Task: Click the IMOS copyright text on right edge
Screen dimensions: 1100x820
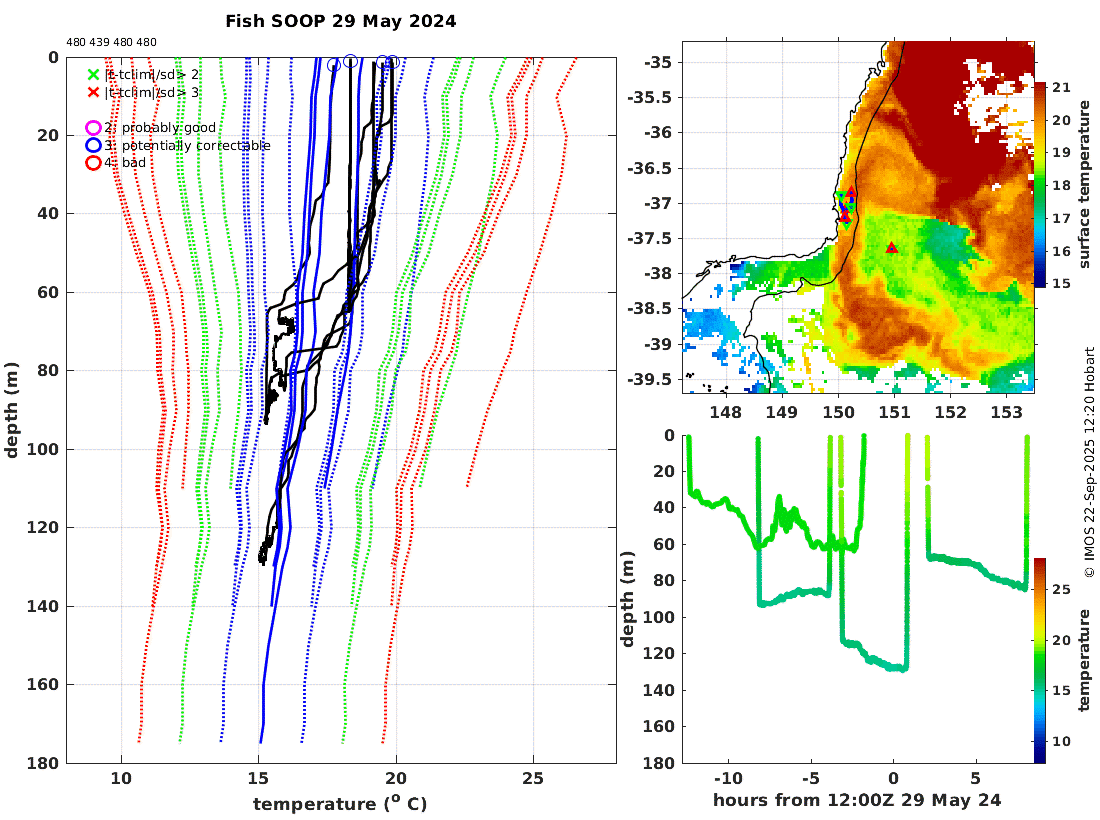Action: [1089, 462]
